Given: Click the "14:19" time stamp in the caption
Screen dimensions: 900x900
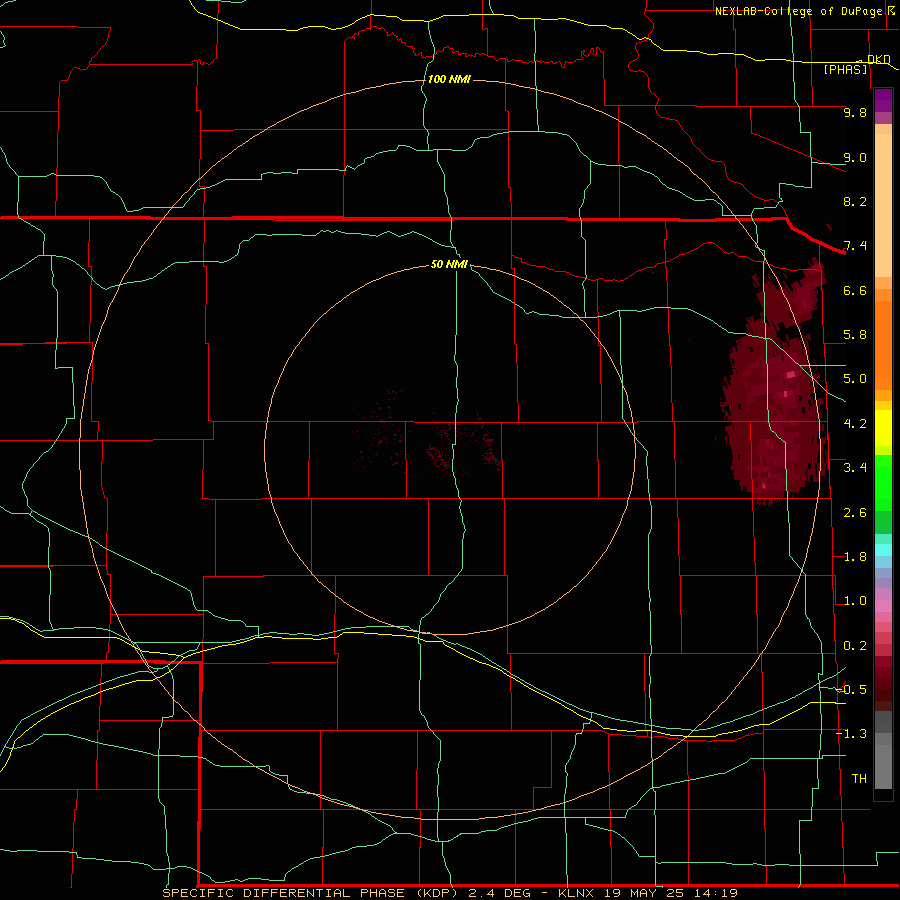Looking at the screenshot, I should click(714, 893).
